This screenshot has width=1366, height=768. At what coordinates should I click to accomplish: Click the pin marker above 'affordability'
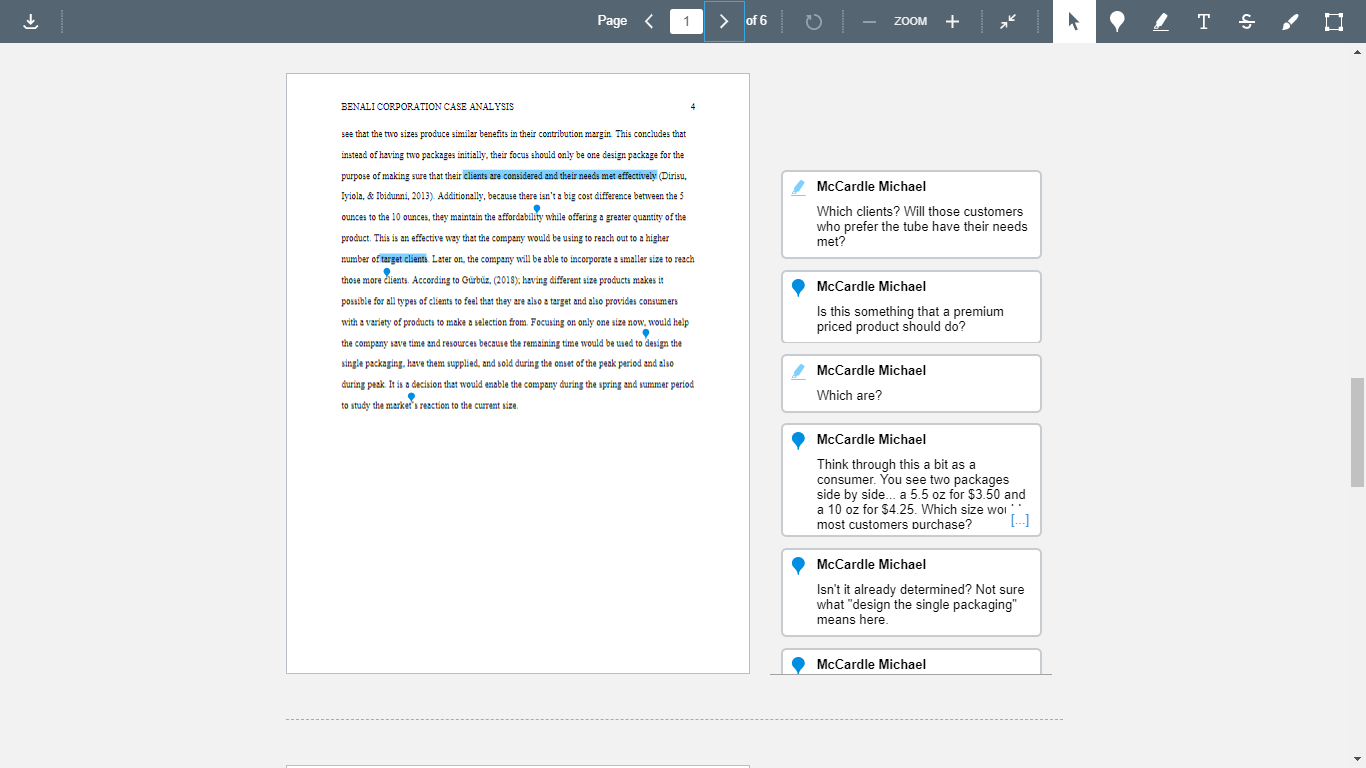coord(537,209)
